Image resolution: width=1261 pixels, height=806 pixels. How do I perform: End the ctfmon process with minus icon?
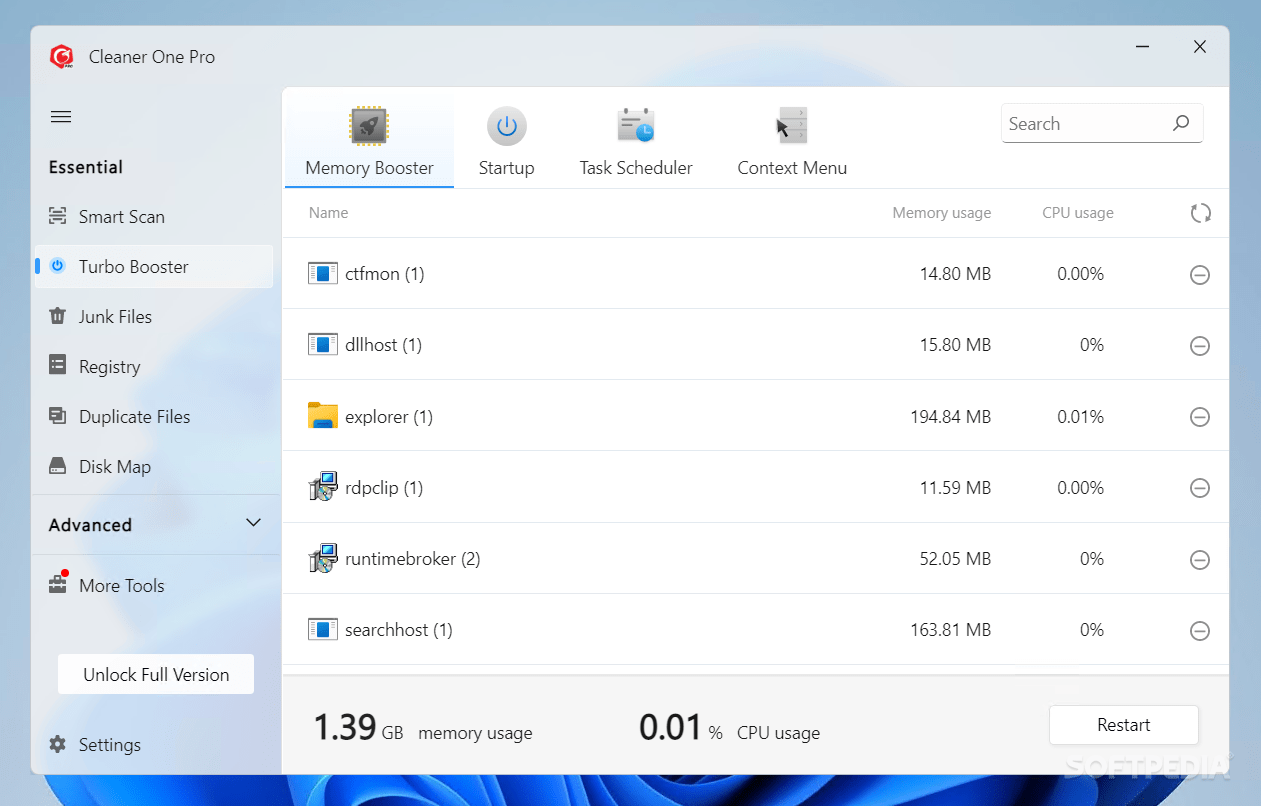(1200, 274)
